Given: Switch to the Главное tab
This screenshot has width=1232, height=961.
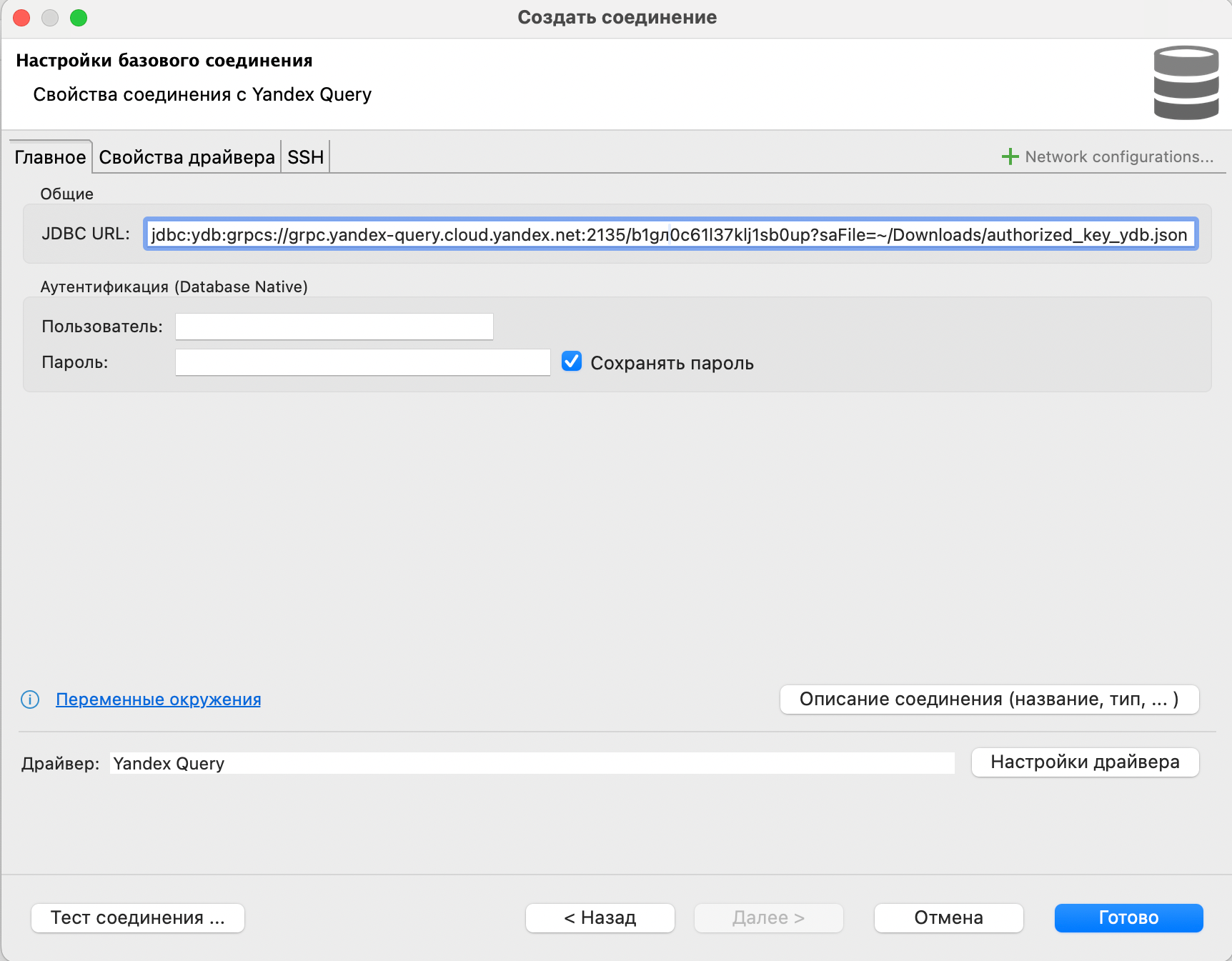Looking at the screenshot, I should (50, 157).
